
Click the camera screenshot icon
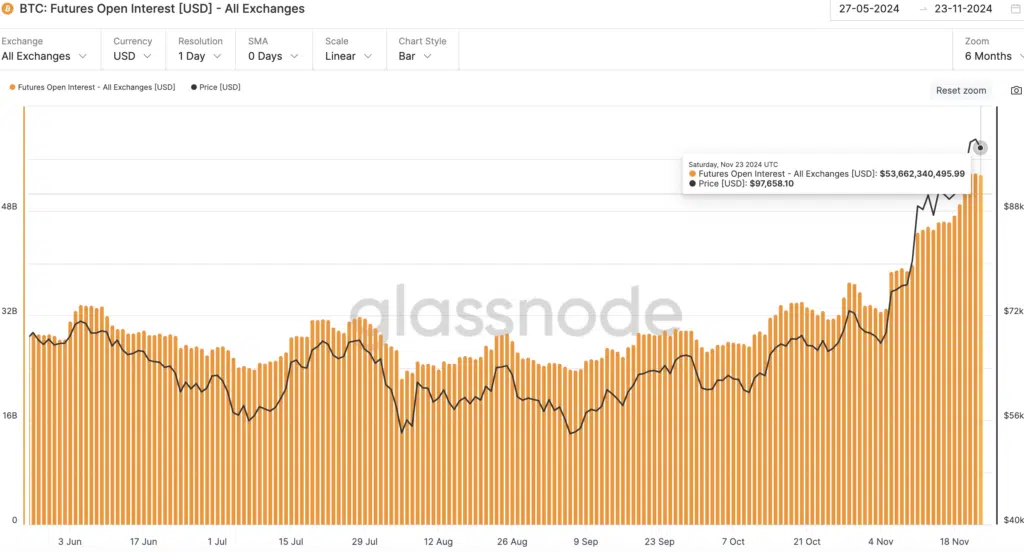[1016, 90]
